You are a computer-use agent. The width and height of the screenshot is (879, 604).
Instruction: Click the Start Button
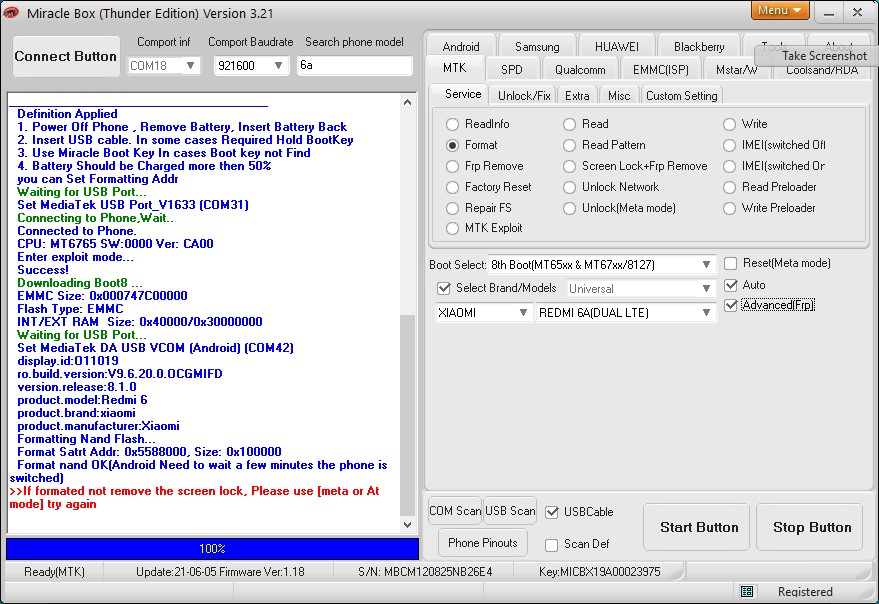pyautogui.click(x=698, y=527)
